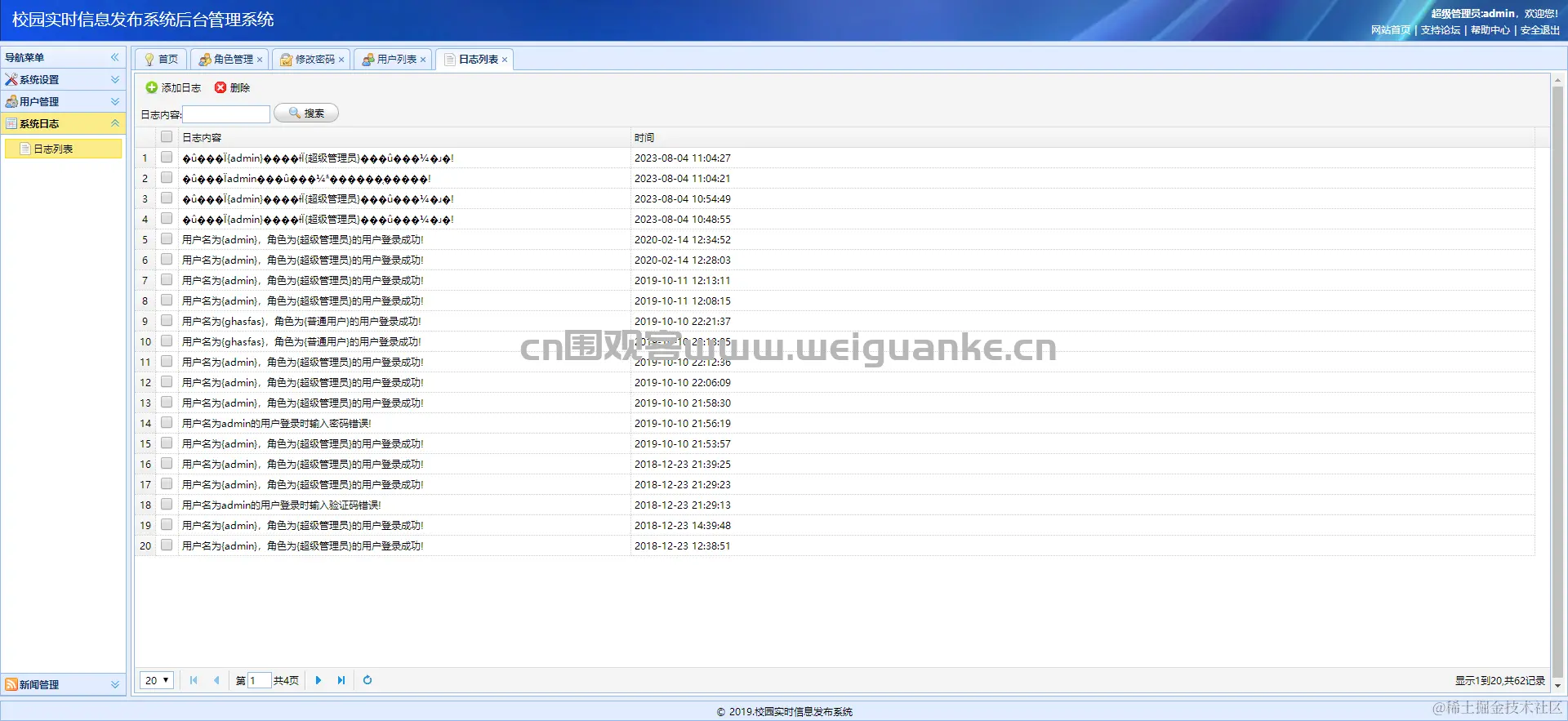Click the system log icon
Image resolution: width=1568 pixels, height=721 pixels.
point(11,123)
